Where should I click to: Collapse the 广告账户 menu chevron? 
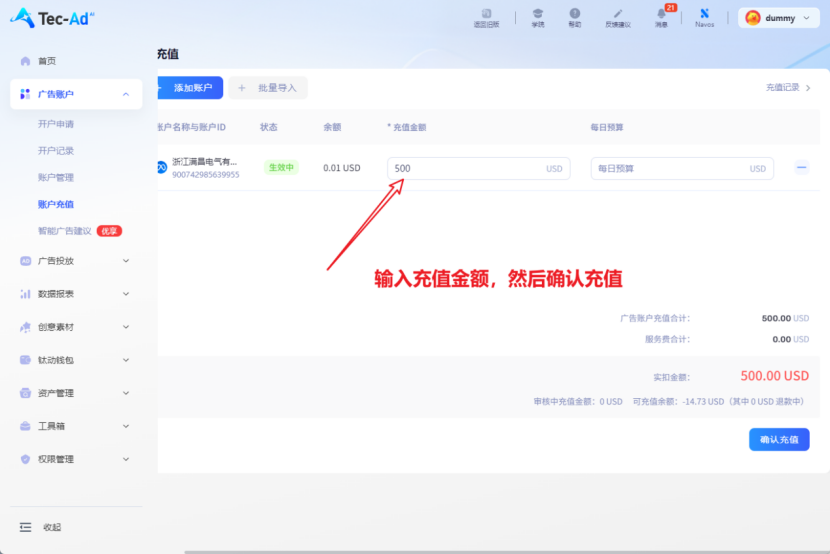[126, 94]
